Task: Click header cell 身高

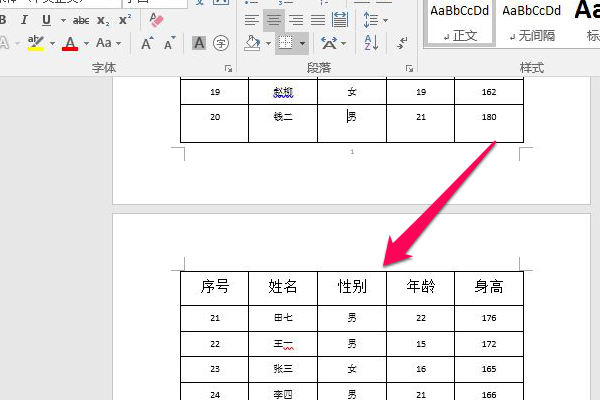Action: click(489, 287)
